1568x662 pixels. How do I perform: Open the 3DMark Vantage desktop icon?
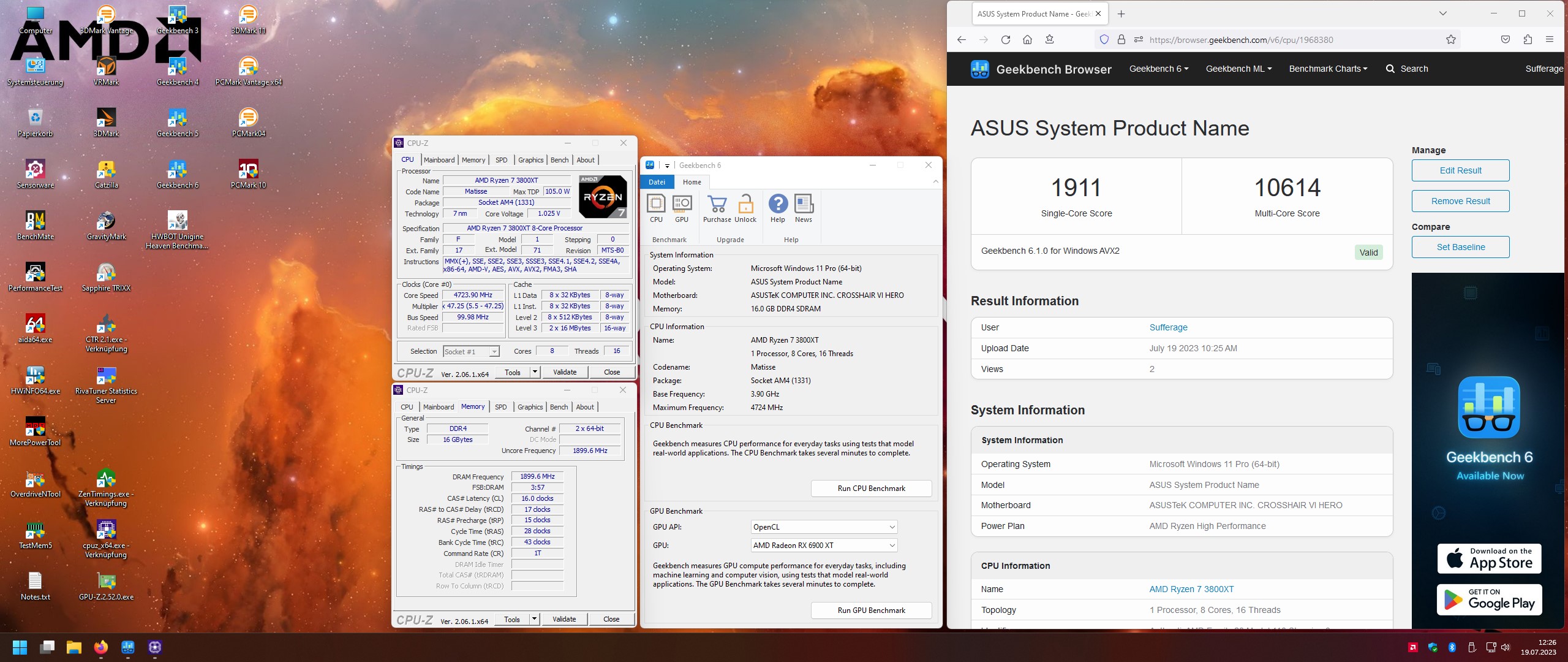[x=106, y=19]
